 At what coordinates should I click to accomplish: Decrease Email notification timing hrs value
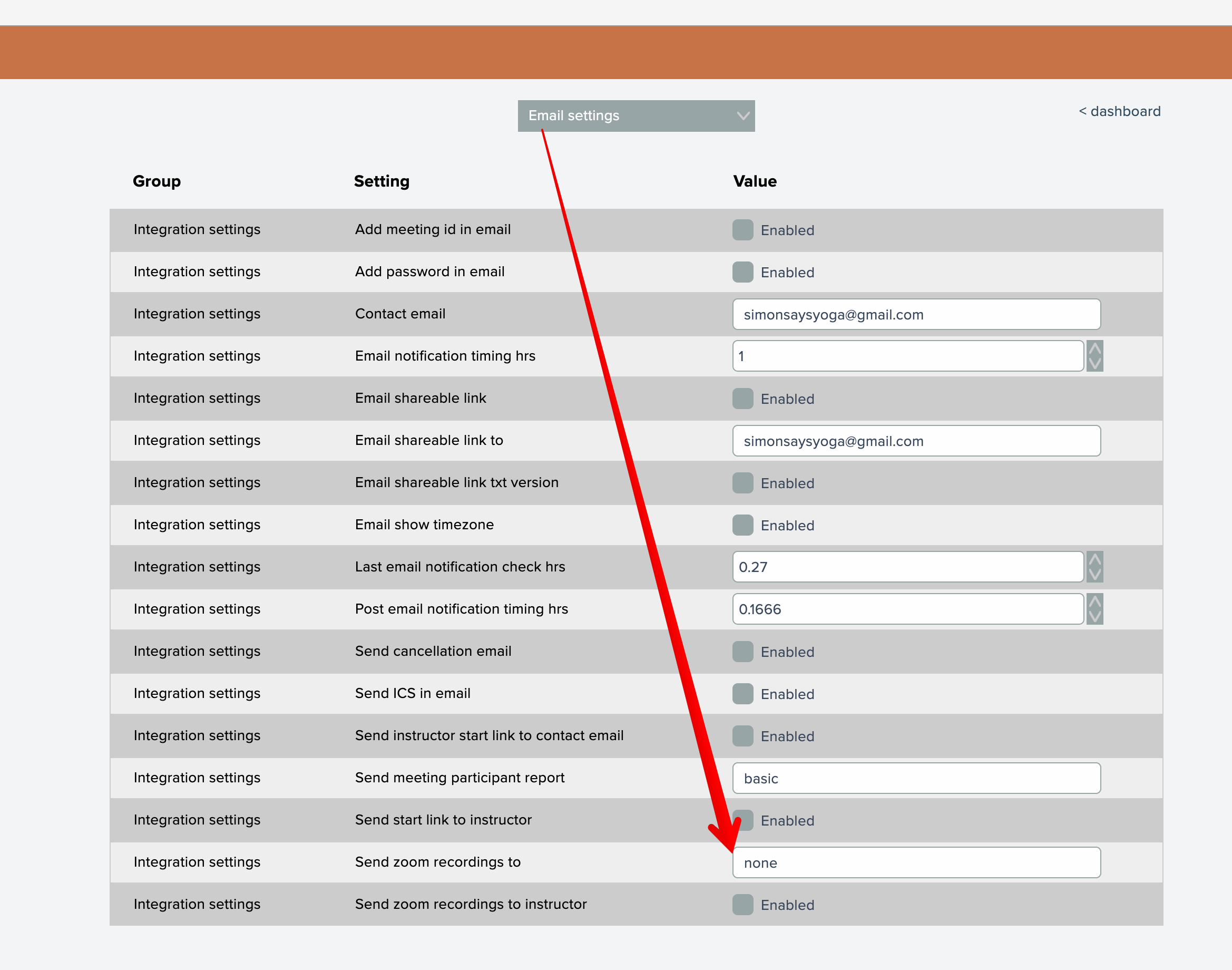click(x=1094, y=363)
